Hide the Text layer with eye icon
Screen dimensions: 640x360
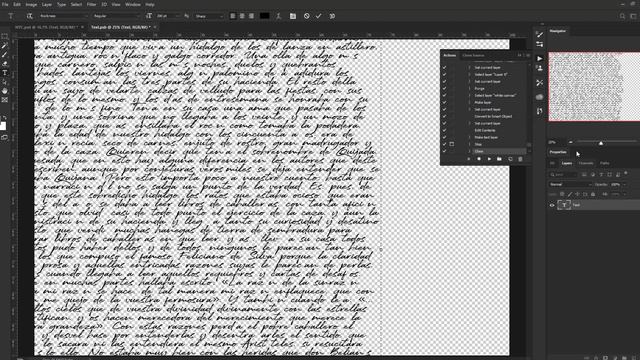[552, 205]
